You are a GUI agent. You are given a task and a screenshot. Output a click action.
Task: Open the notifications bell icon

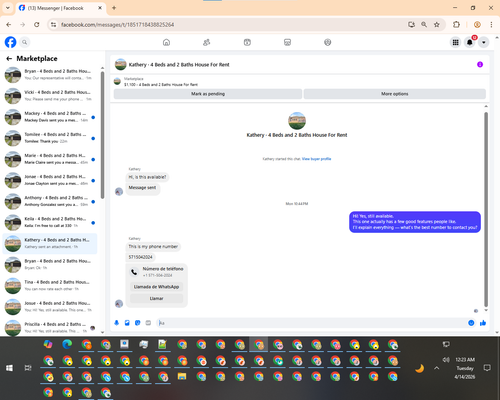pos(470,42)
